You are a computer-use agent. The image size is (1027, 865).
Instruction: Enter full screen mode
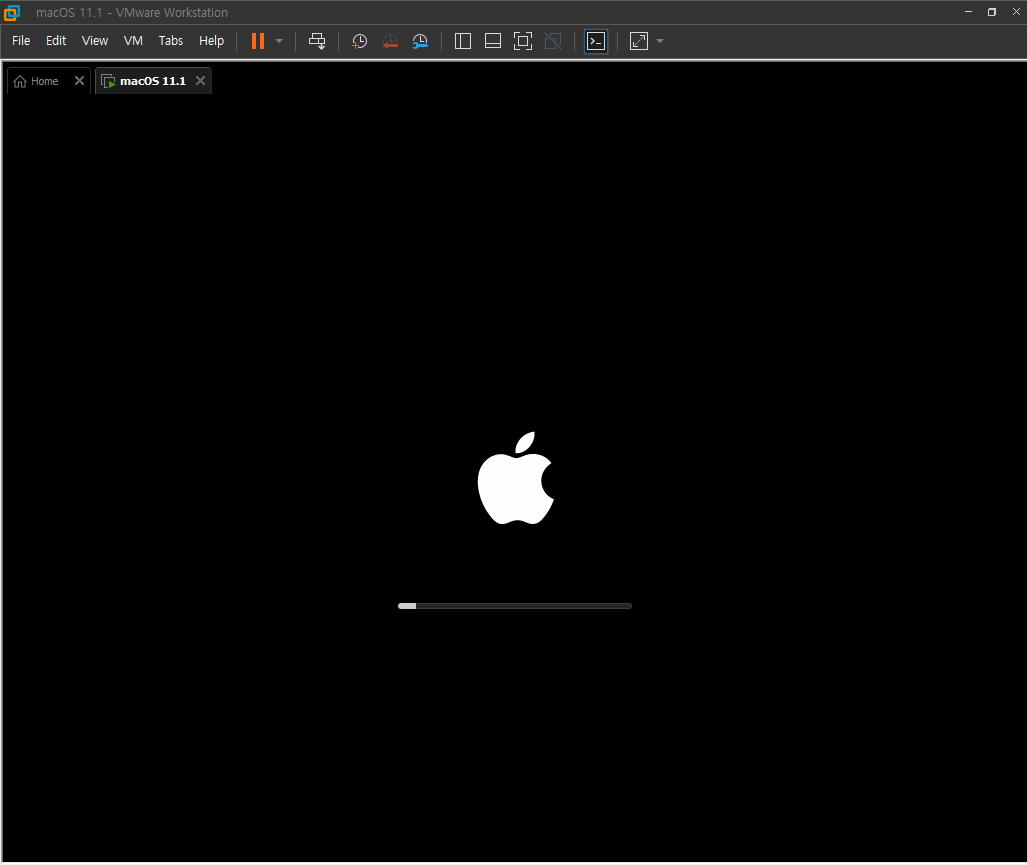click(x=523, y=41)
